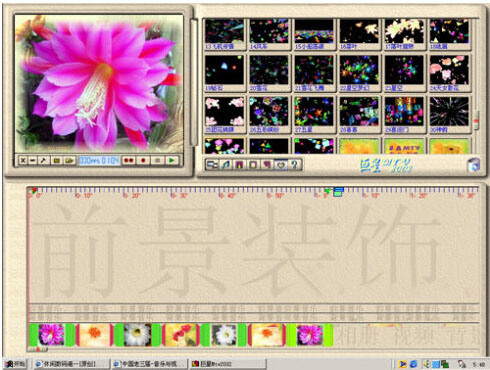Click the blue playhead marker on timeline ruler
This screenshot has height=370, width=490.
coord(338,191)
